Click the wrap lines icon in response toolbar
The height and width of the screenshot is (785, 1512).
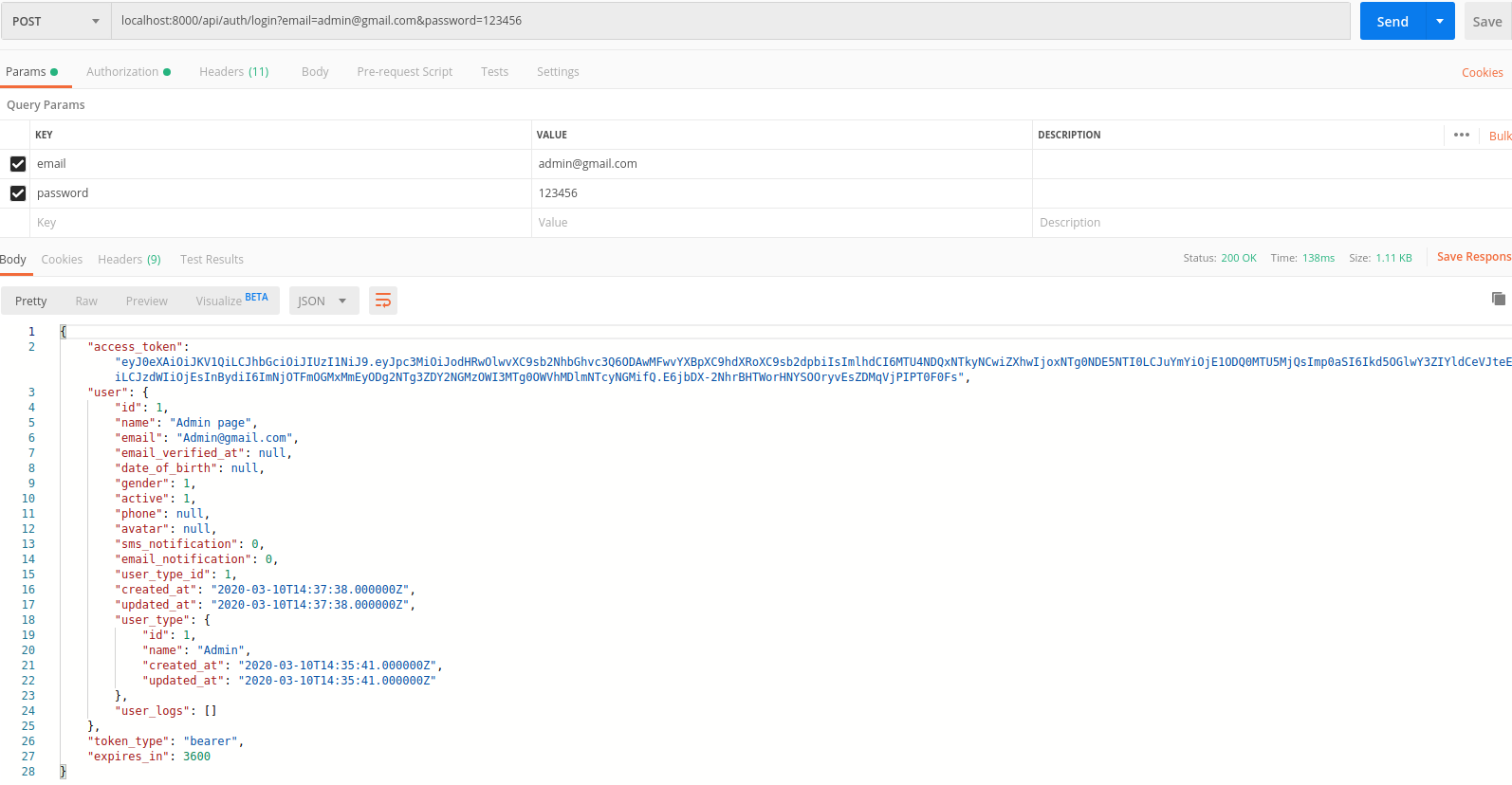tap(383, 301)
